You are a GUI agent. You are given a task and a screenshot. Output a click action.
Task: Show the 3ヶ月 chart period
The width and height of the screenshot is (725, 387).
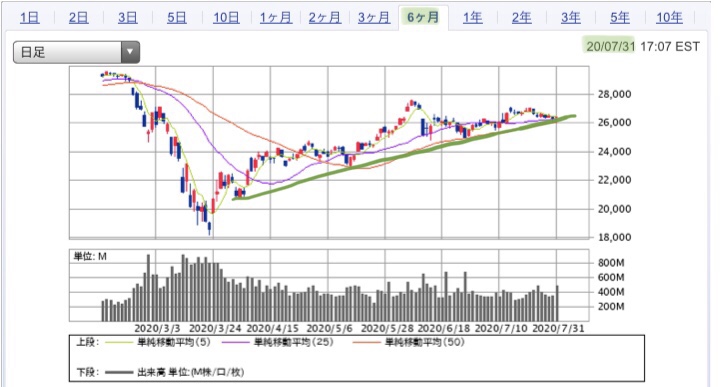click(x=374, y=18)
